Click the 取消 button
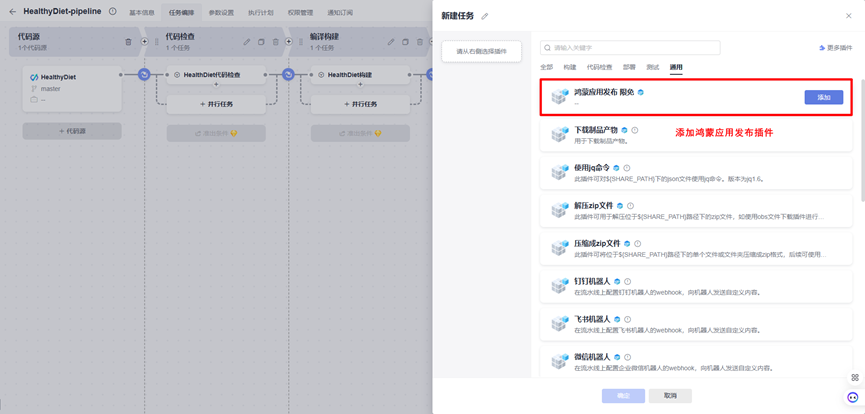Screen dimensions: 865x414 point(670,396)
